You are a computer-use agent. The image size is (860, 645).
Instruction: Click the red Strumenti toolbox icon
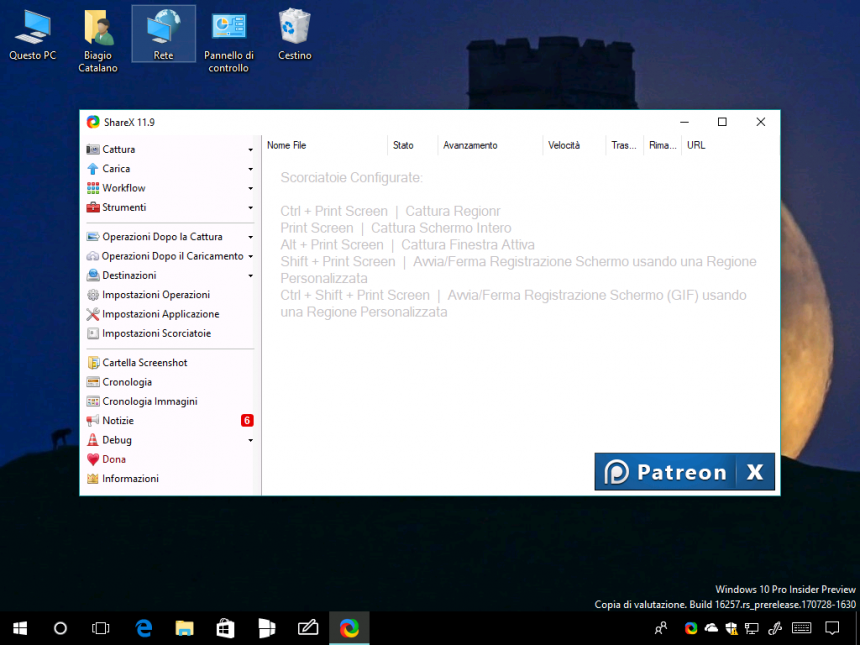coord(93,207)
